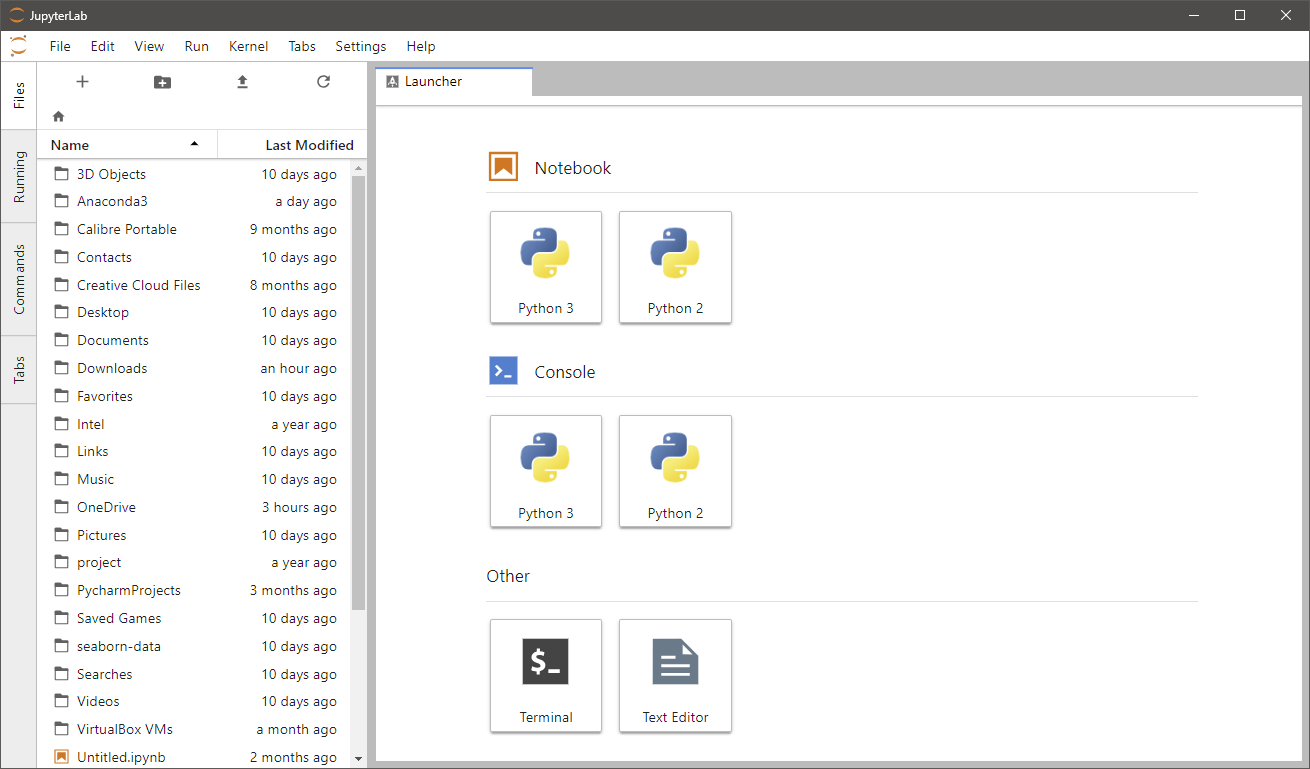
Task: Open the Text Editor
Action: [x=675, y=676]
